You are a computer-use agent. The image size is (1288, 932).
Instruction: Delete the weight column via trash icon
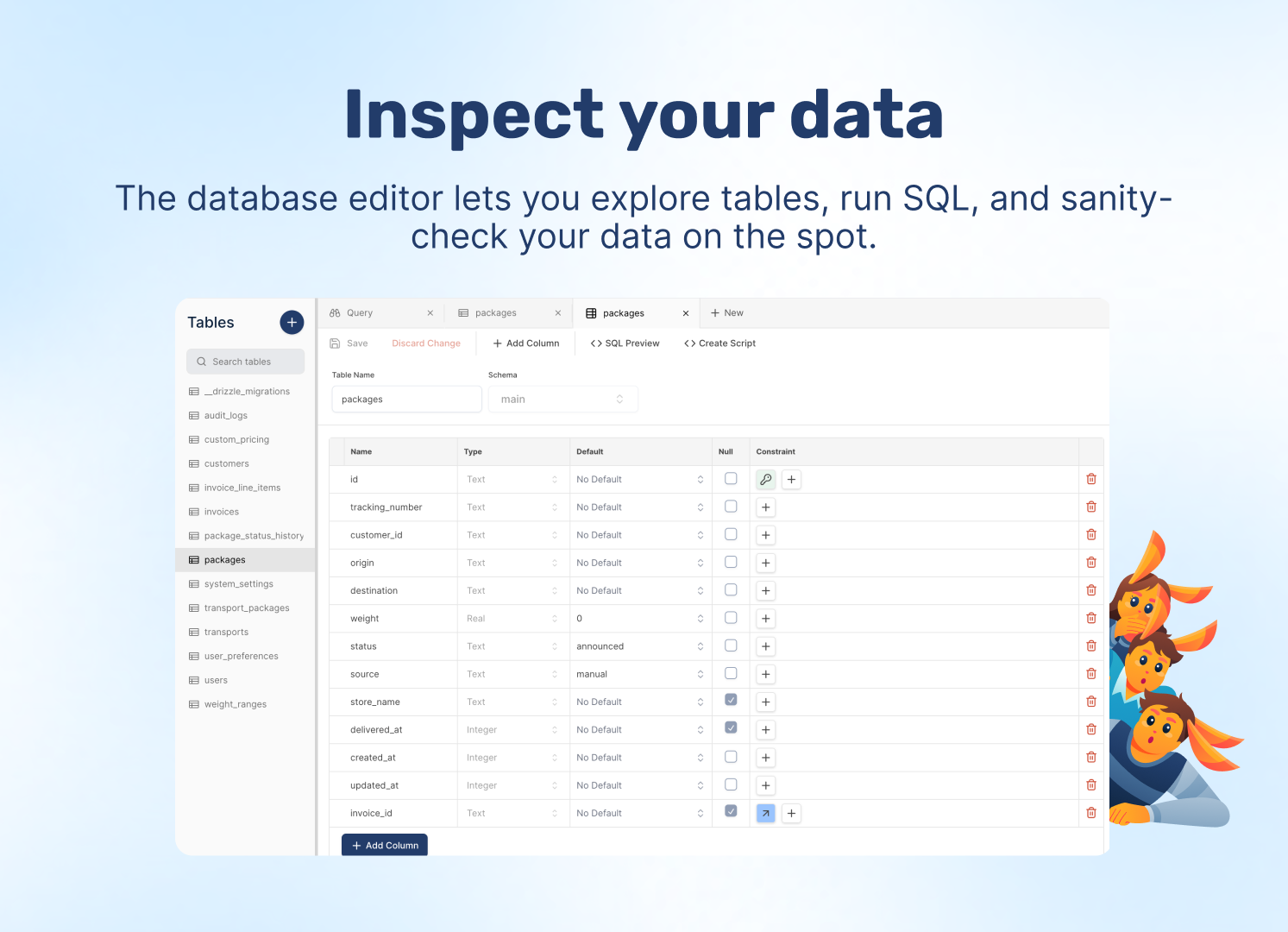(1091, 618)
